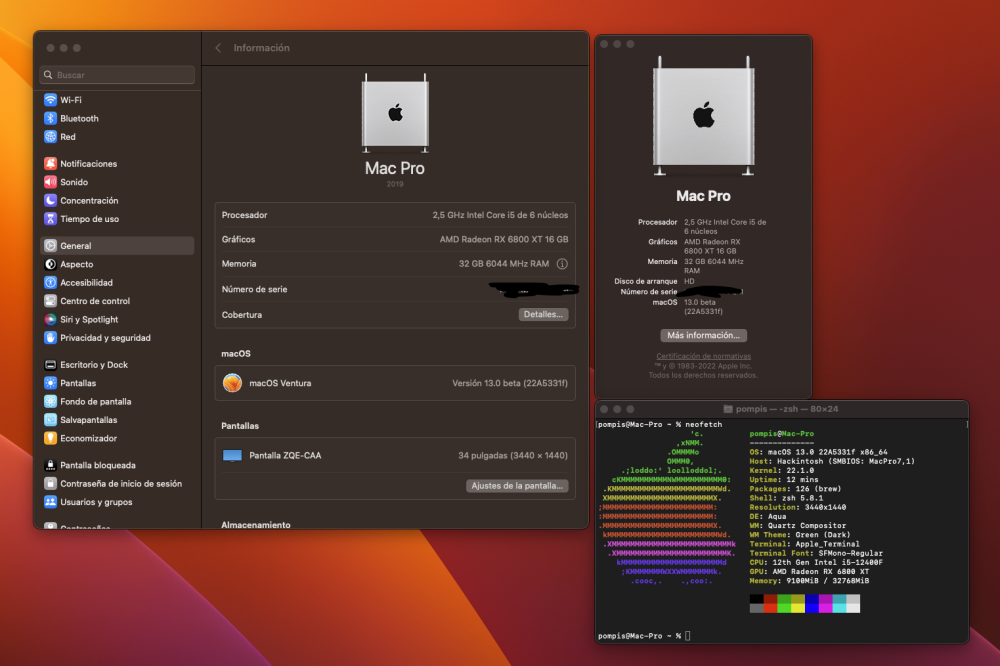Open the Sonido speaker icon
This screenshot has width=1000, height=666.
[50, 182]
